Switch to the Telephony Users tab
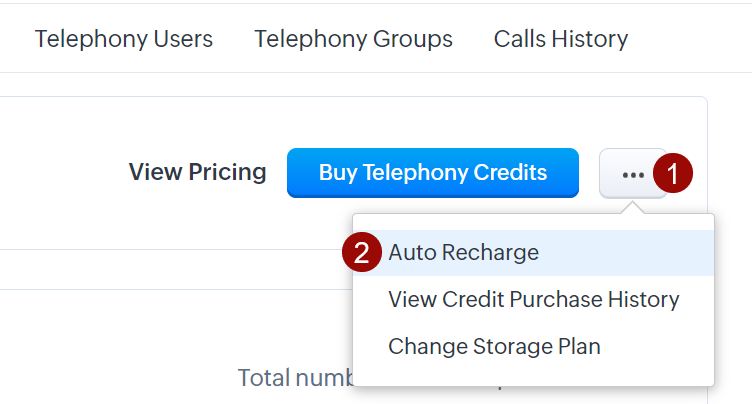 click(x=124, y=39)
